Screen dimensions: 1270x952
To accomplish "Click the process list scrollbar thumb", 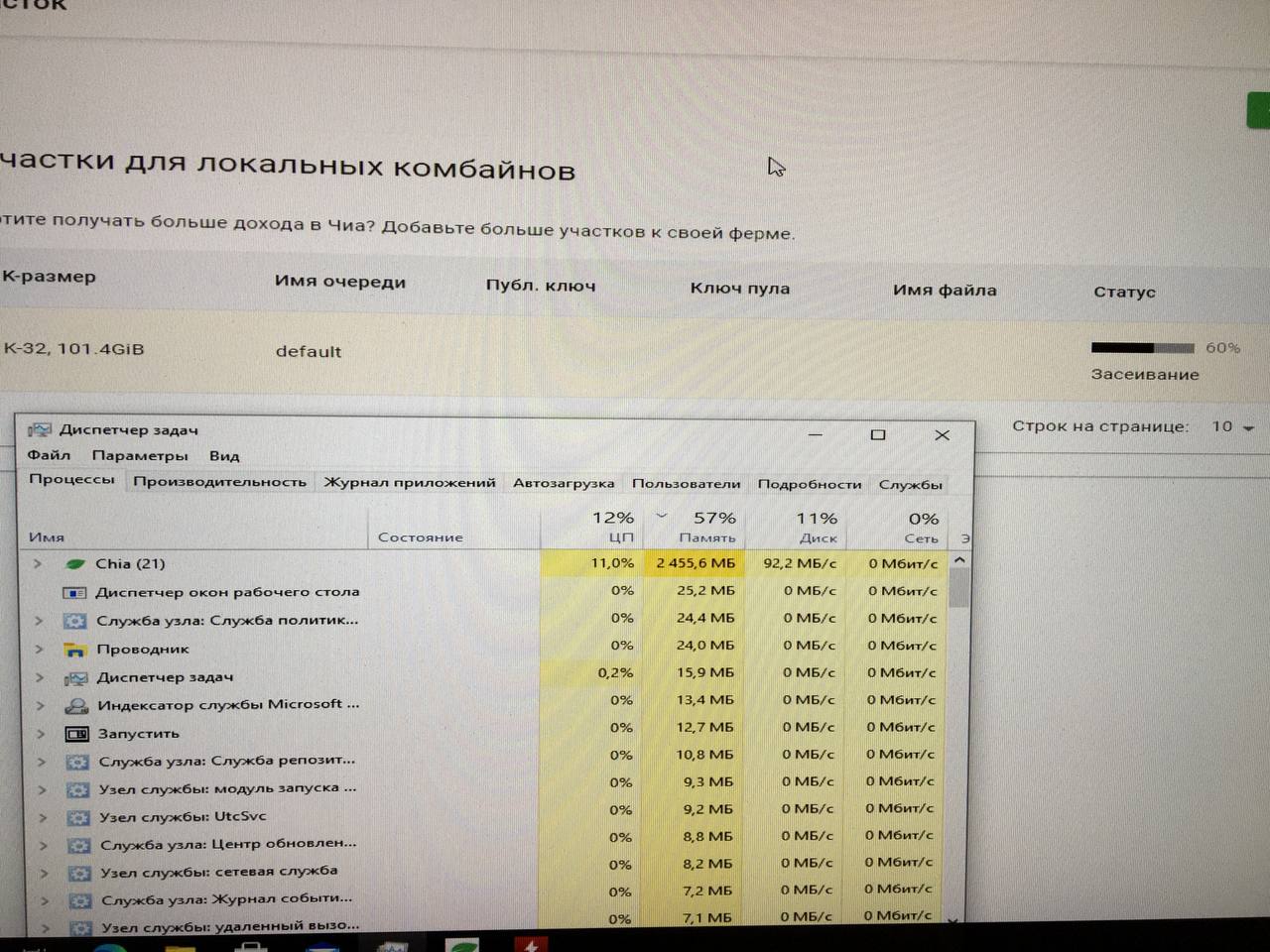I will [x=959, y=588].
